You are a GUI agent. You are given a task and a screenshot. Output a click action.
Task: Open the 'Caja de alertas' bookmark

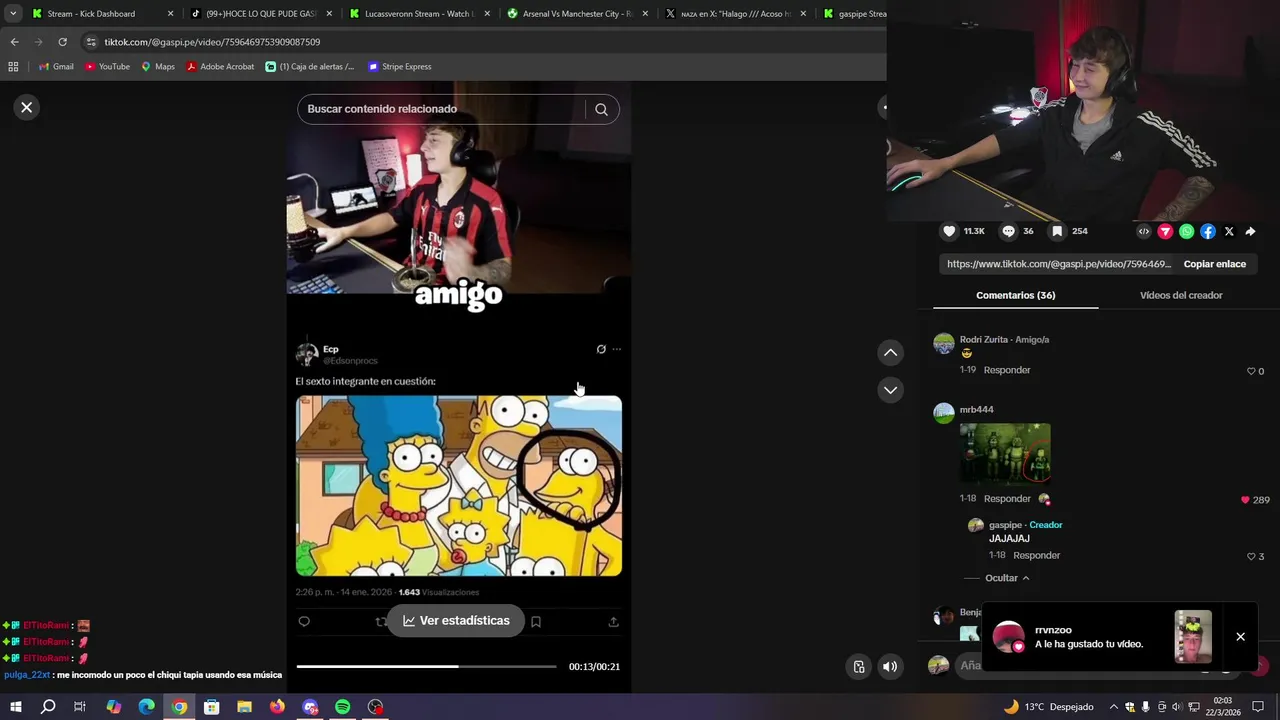click(x=310, y=67)
